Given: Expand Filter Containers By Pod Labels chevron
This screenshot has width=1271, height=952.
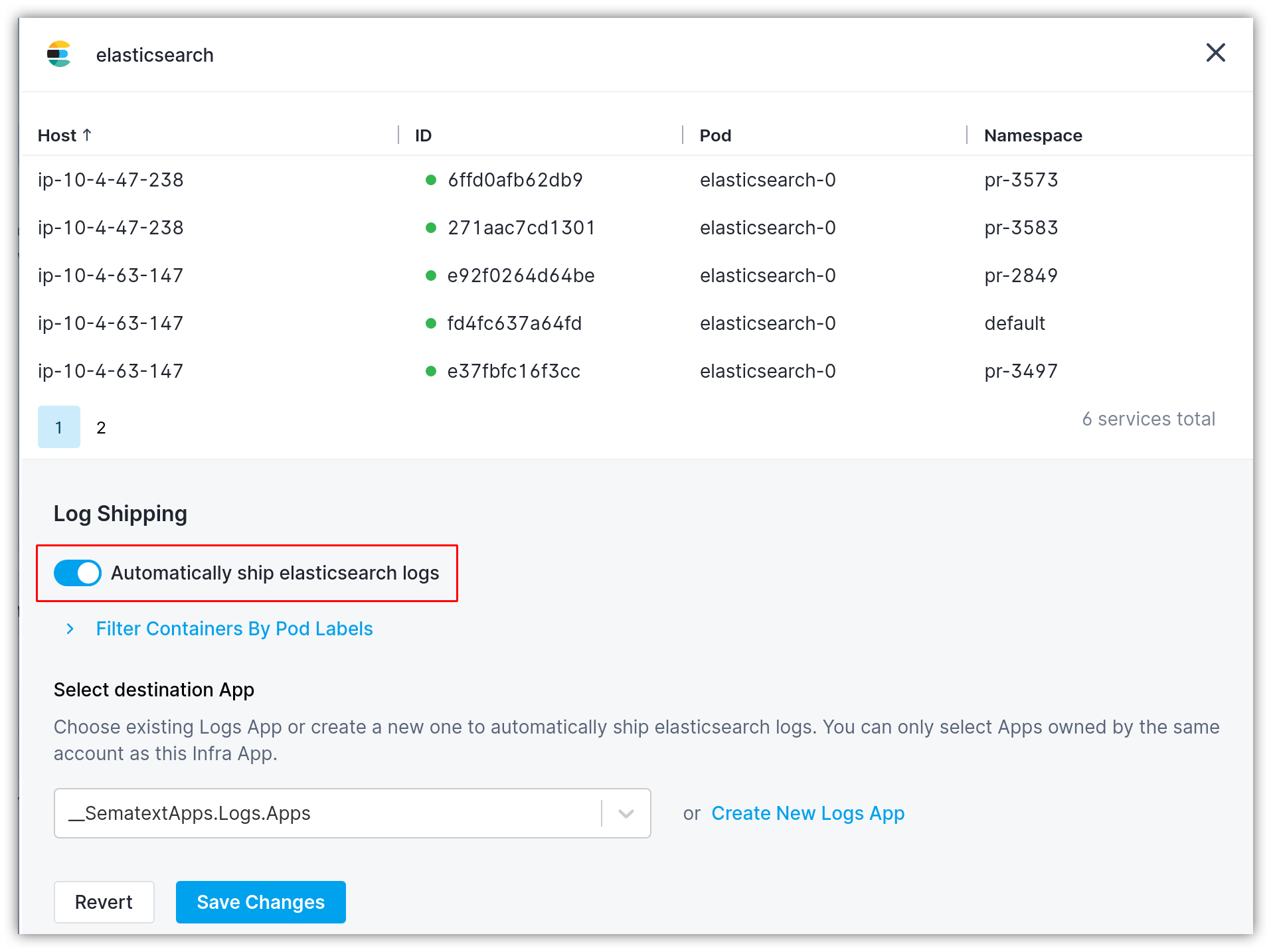Looking at the screenshot, I should [x=70, y=629].
